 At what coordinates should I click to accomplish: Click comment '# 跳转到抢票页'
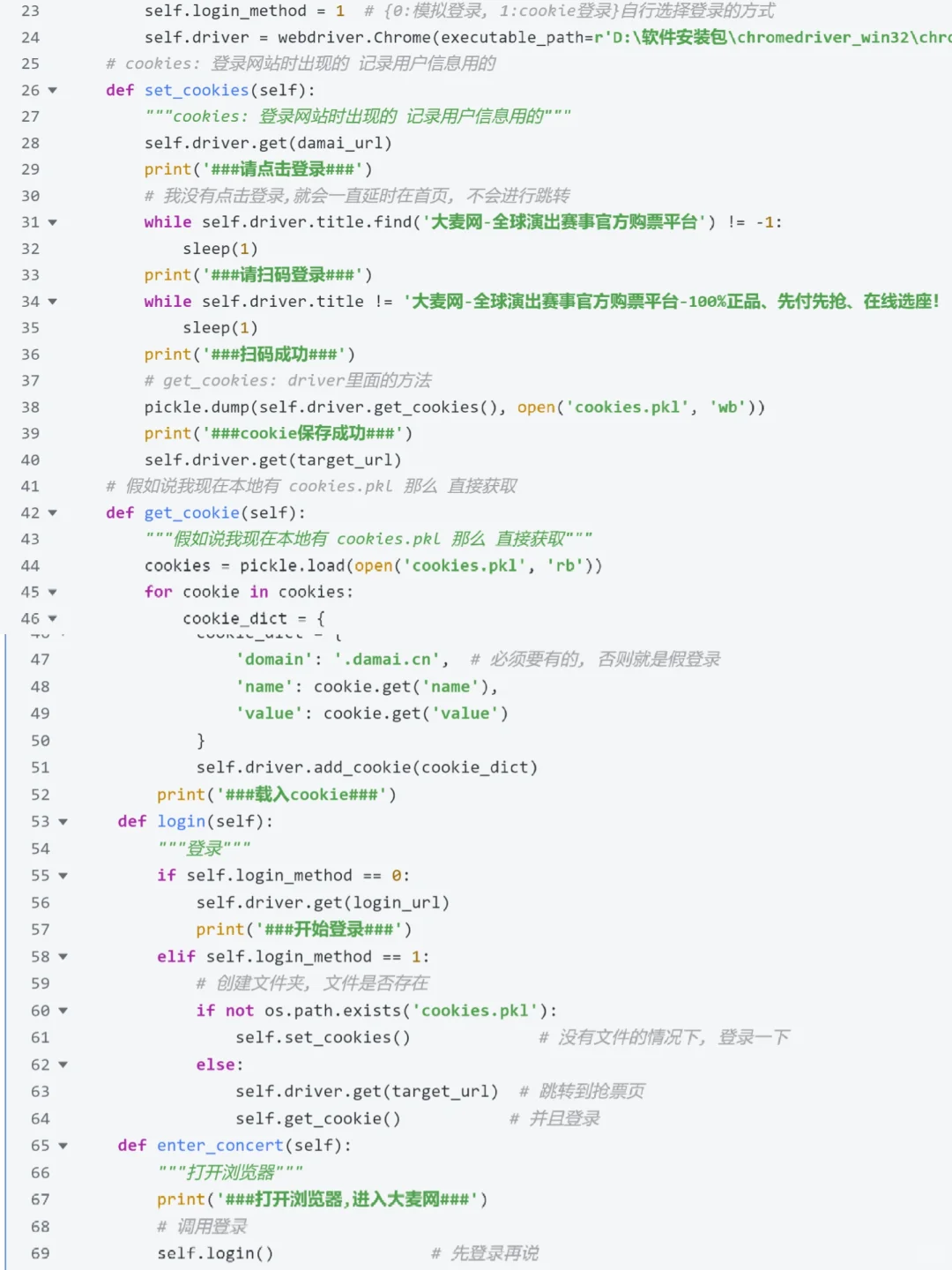pos(582,1091)
